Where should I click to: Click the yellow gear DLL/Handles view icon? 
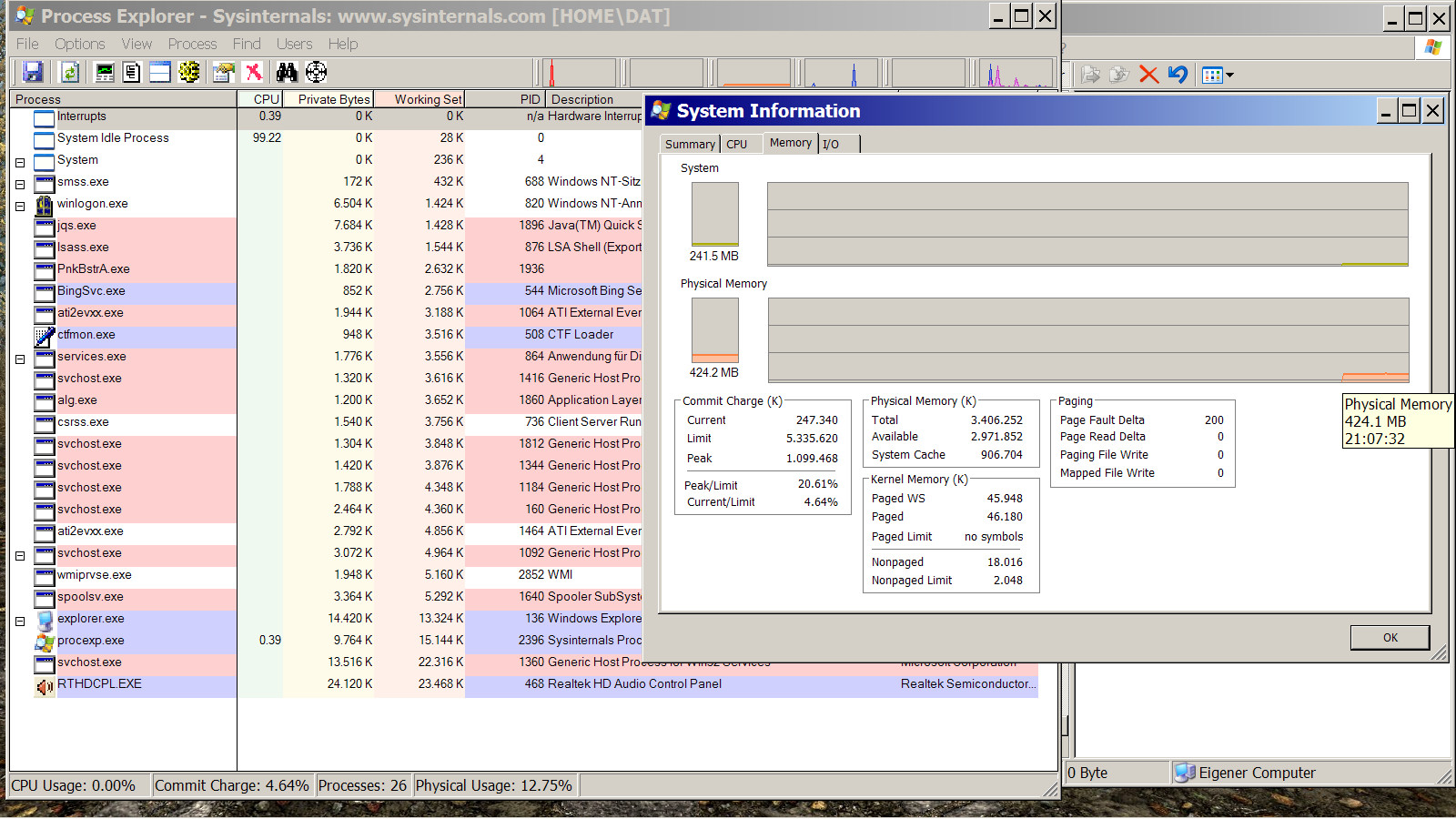coord(189,72)
